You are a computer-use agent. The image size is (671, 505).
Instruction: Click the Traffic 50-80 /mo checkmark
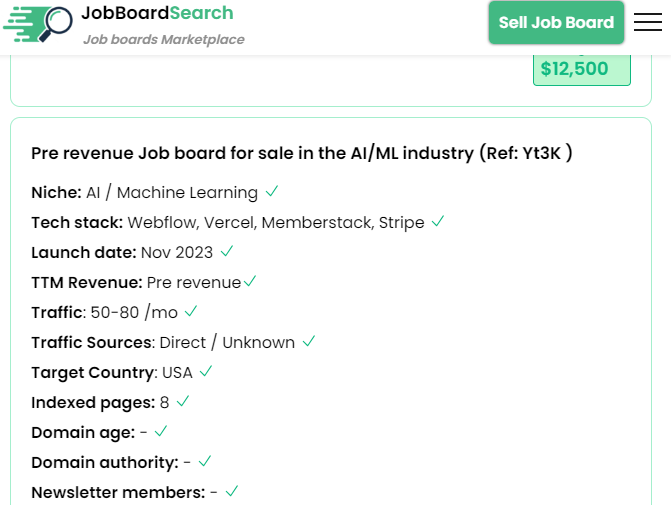[x=191, y=311]
